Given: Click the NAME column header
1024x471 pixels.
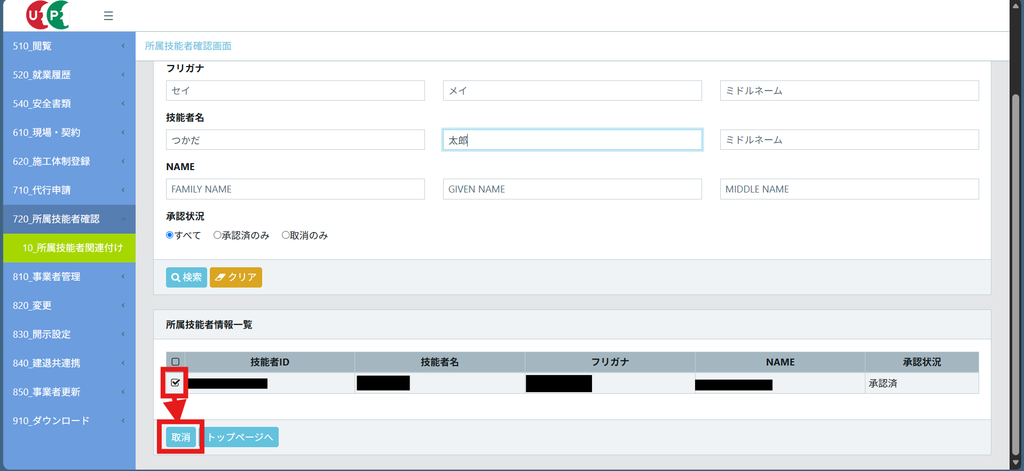Looking at the screenshot, I should pos(780,362).
